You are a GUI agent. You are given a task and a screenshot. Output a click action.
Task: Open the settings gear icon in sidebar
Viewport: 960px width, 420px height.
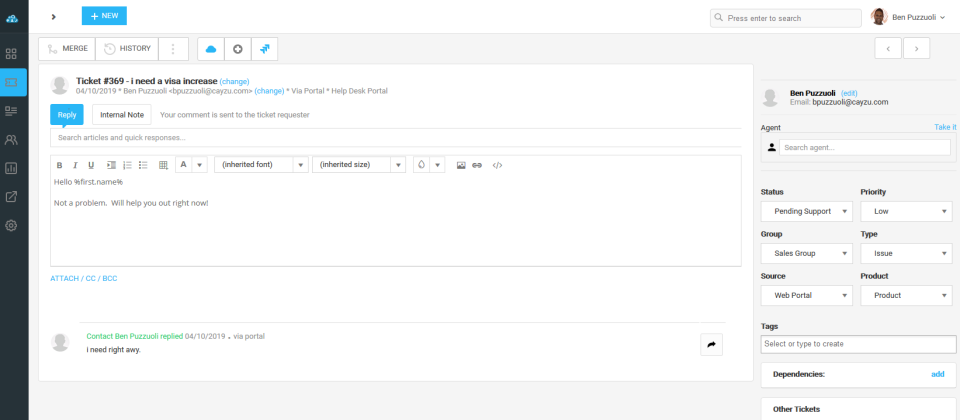tap(11, 225)
